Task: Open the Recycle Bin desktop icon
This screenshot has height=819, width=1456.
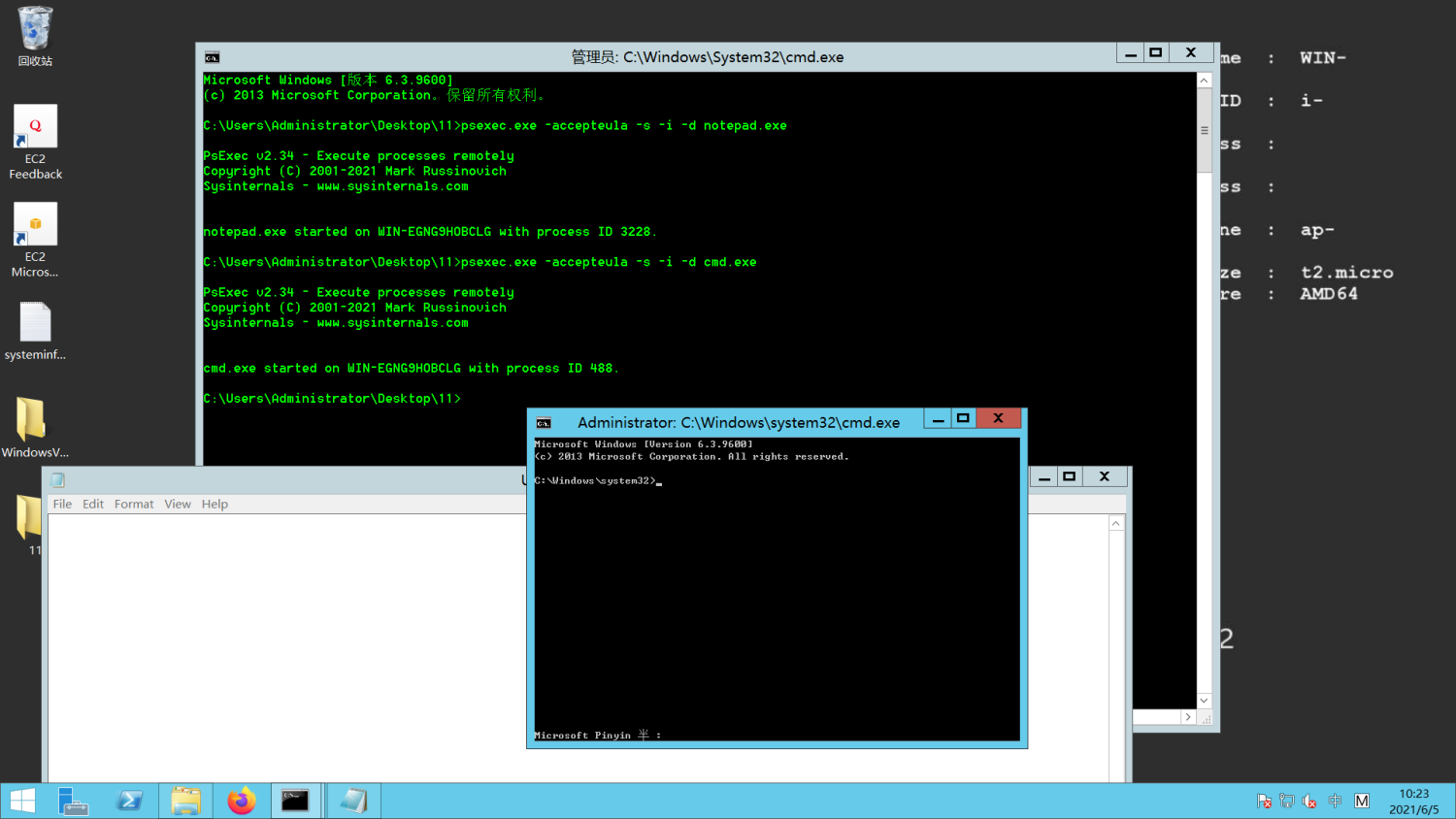Action: pyautogui.click(x=35, y=36)
